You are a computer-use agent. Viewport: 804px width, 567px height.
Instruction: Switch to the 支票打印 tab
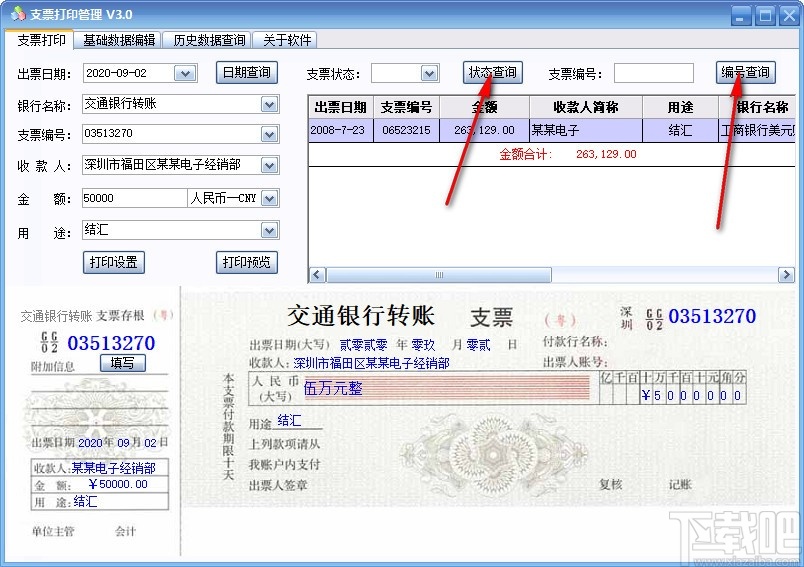click(x=41, y=39)
